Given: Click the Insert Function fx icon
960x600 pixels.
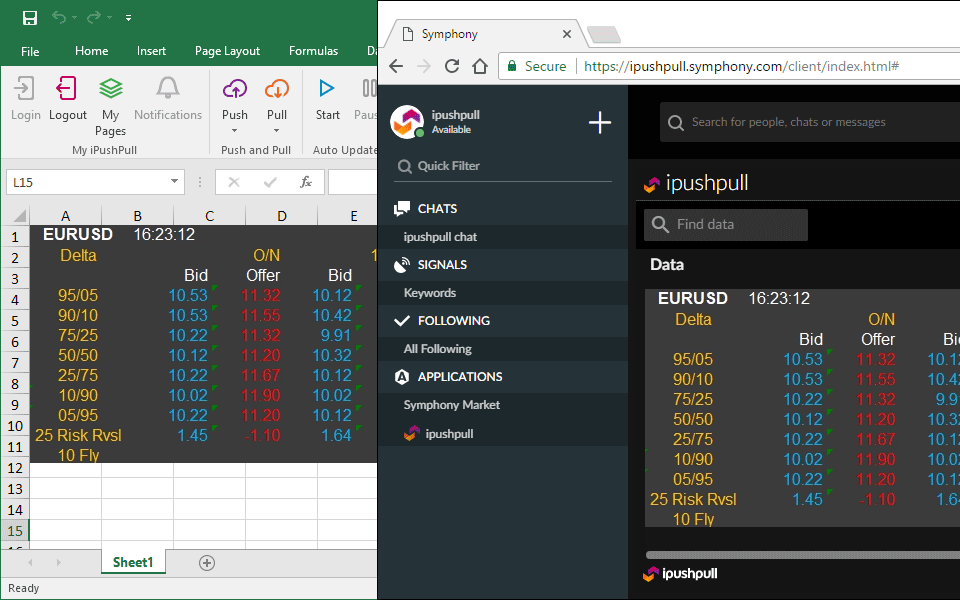Looking at the screenshot, I should 306,182.
